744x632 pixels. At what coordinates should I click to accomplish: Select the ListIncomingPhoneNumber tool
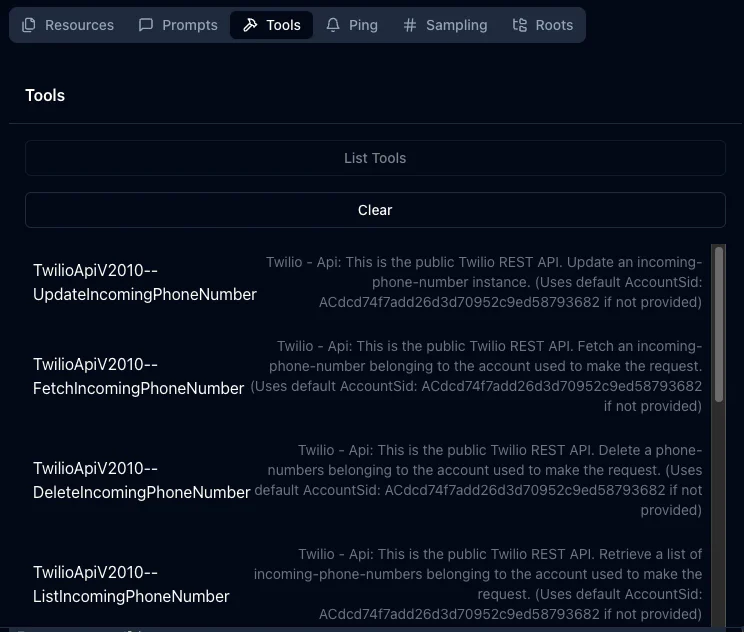[x=131, y=584]
